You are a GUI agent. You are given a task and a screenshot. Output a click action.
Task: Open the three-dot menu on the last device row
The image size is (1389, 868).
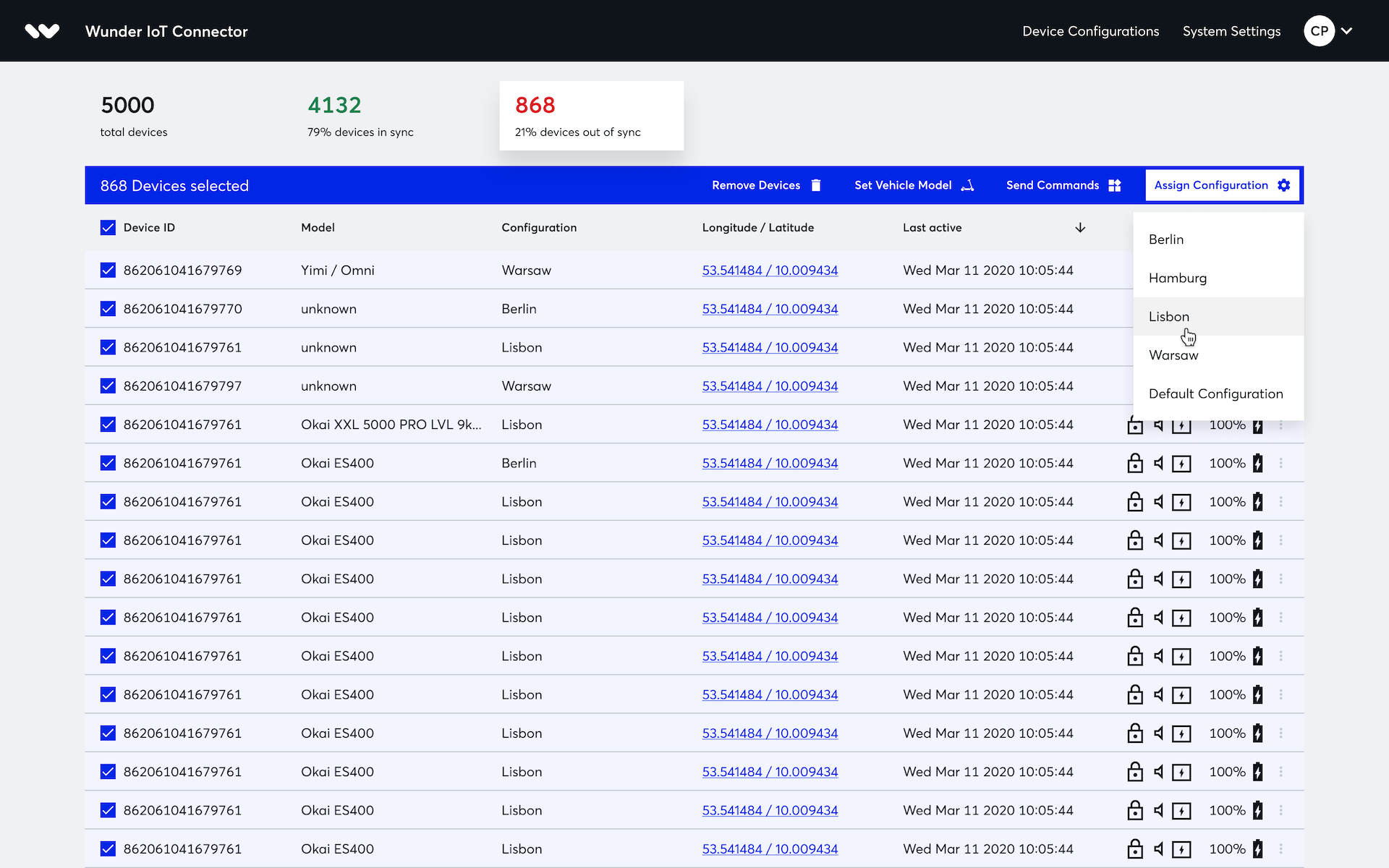1281,849
